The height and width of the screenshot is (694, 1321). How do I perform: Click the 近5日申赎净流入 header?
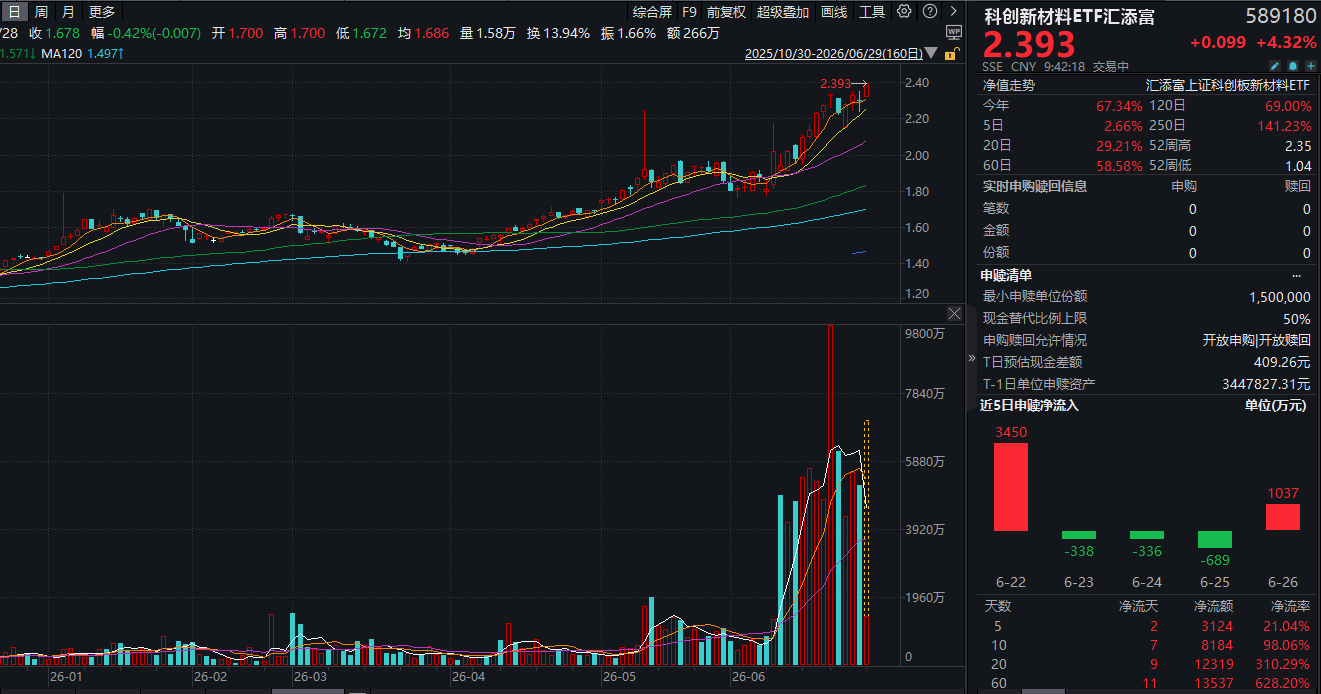[1029, 406]
